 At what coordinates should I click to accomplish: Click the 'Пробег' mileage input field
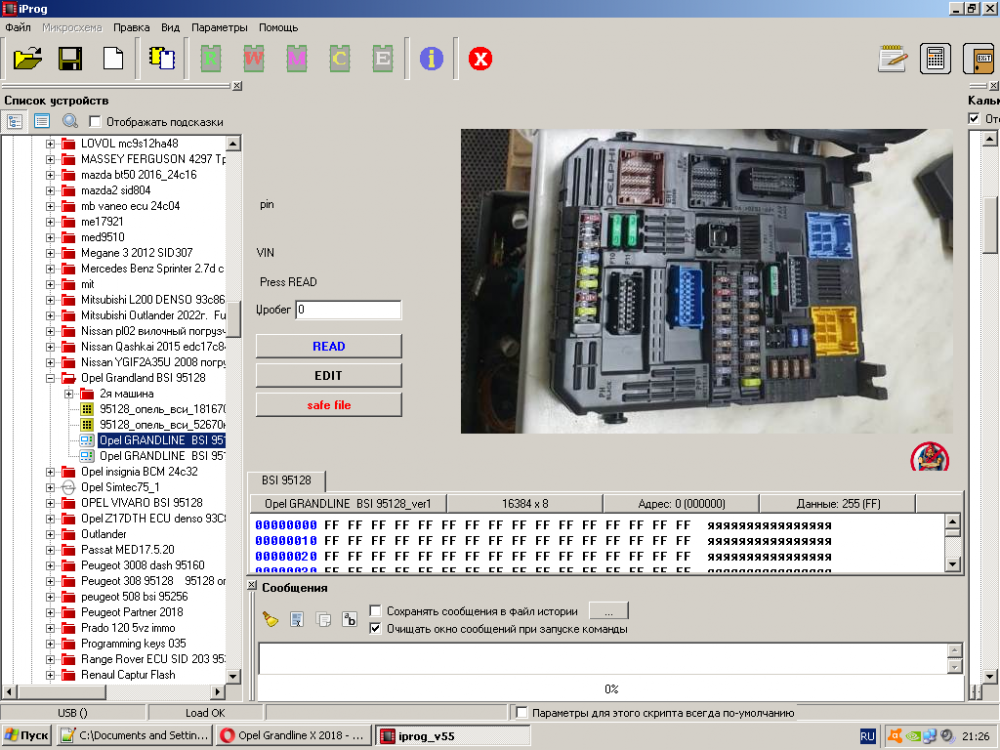point(348,310)
